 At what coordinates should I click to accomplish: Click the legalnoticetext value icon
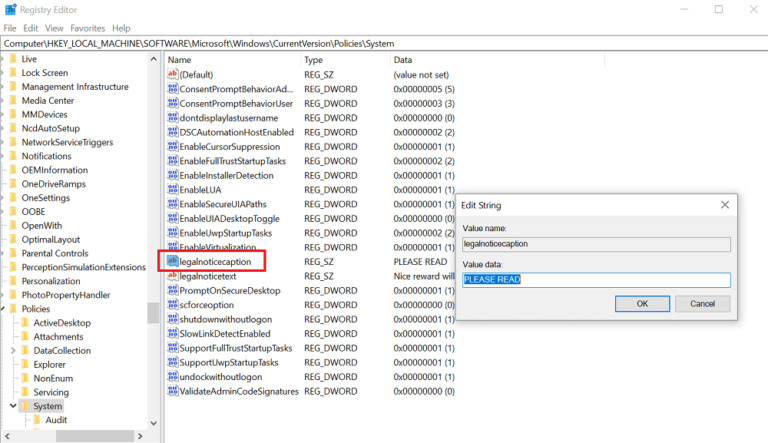click(172, 276)
